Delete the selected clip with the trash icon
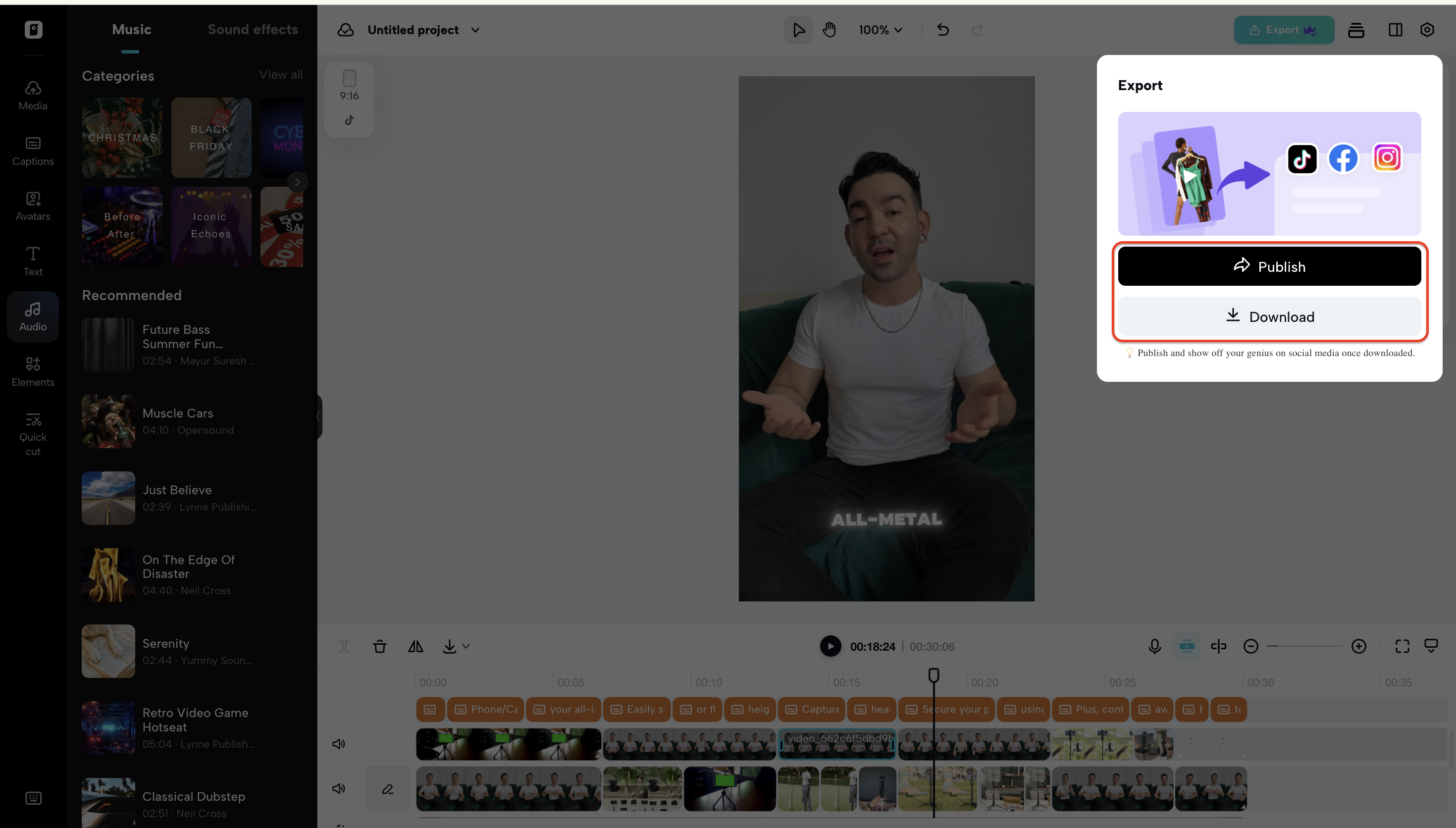Screen dimensions: 1456x828 tap(380, 647)
